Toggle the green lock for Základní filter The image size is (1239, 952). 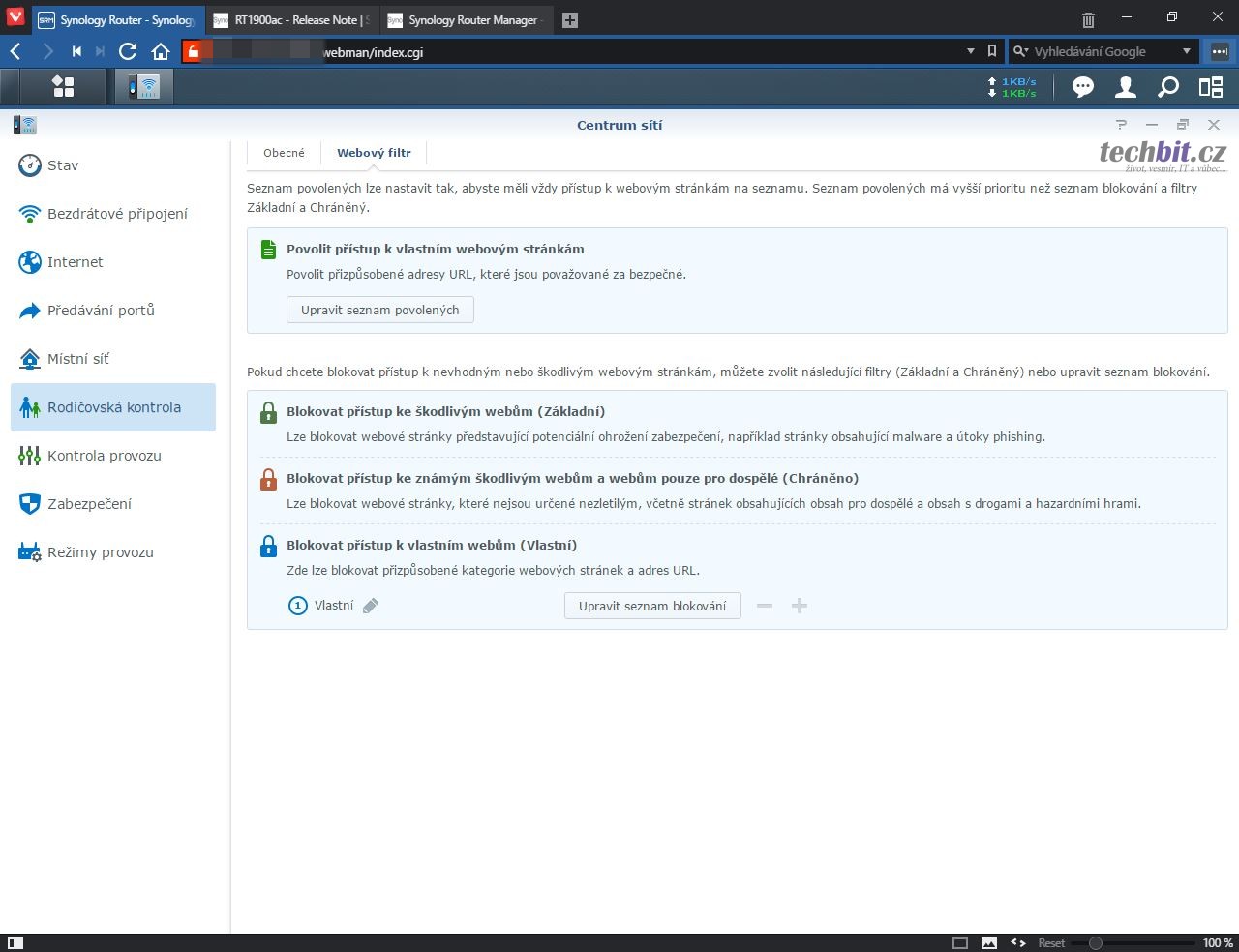(268, 413)
